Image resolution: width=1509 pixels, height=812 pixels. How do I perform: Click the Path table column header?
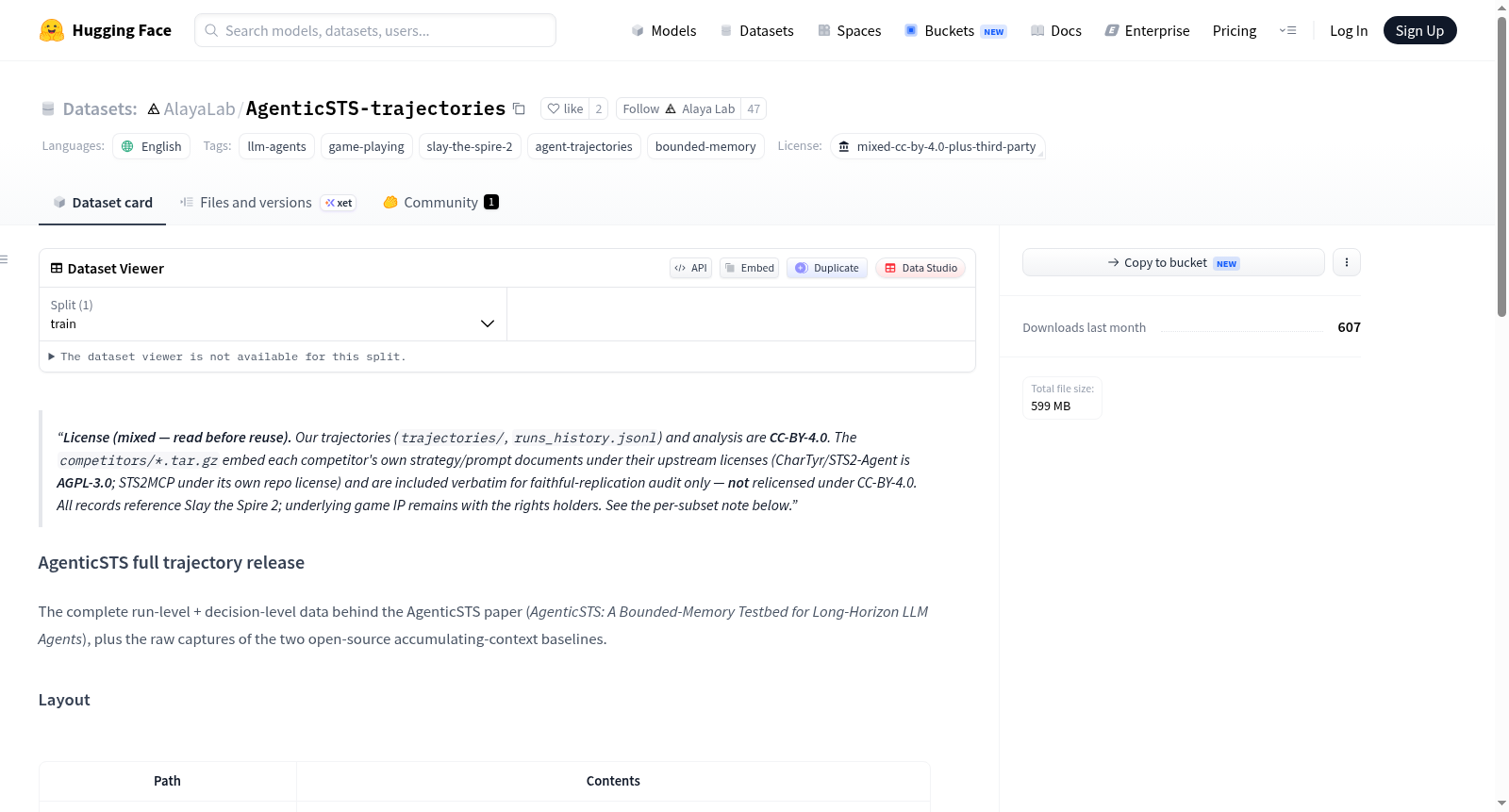pyautogui.click(x=167, y=781)
